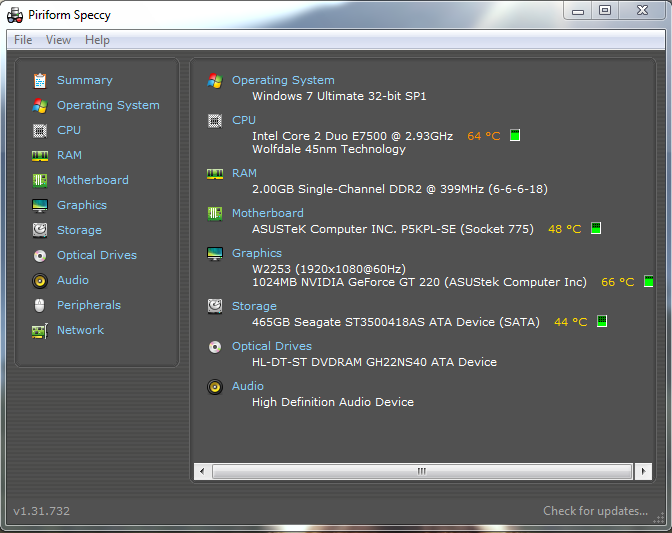Show Motherboard details from sidebar label
Image resolution: width=672 pixels, height=533 pixels.
click(93, 180)
